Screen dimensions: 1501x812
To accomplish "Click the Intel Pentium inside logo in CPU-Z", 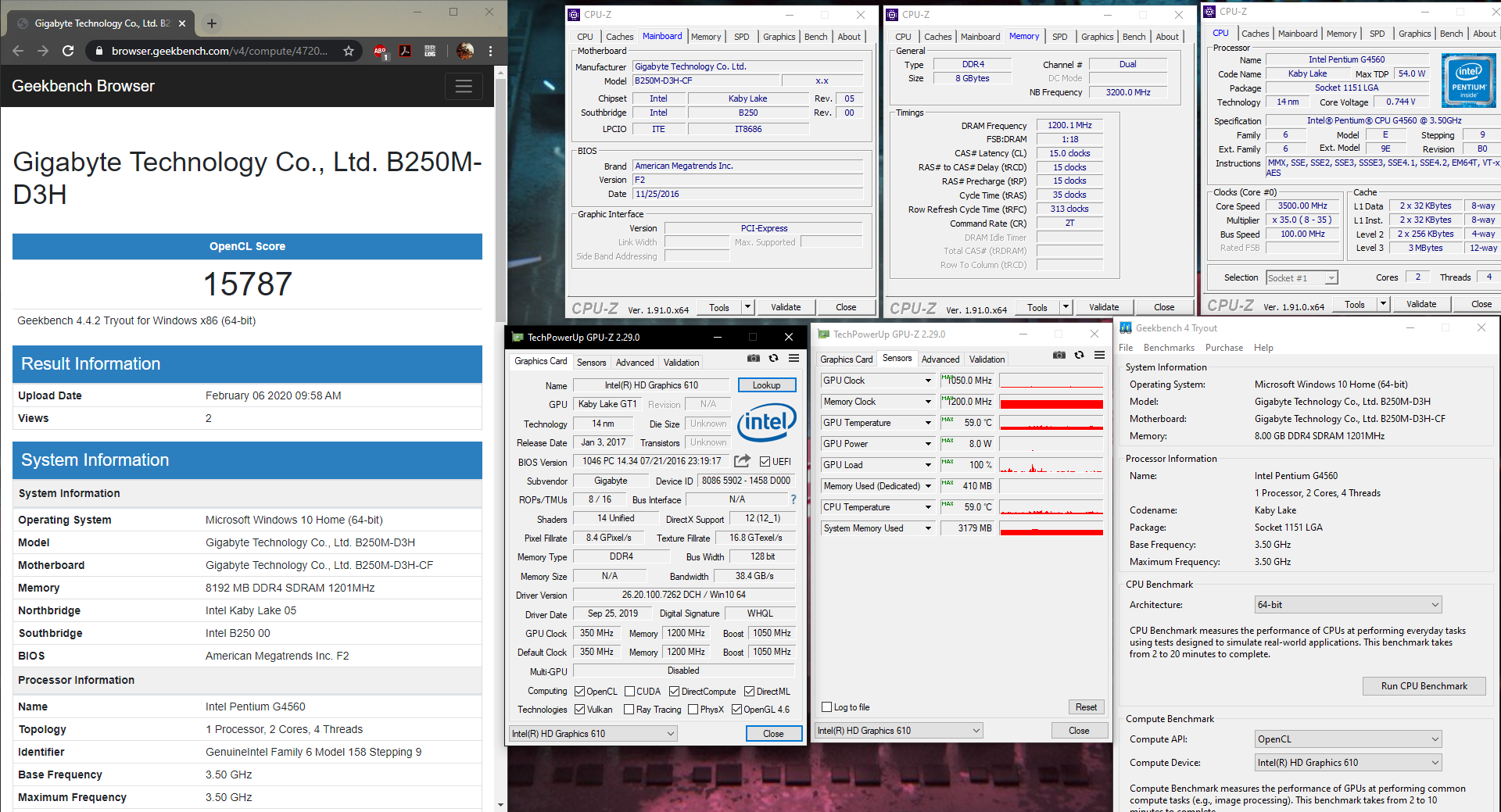I will tap(1468, 80).
